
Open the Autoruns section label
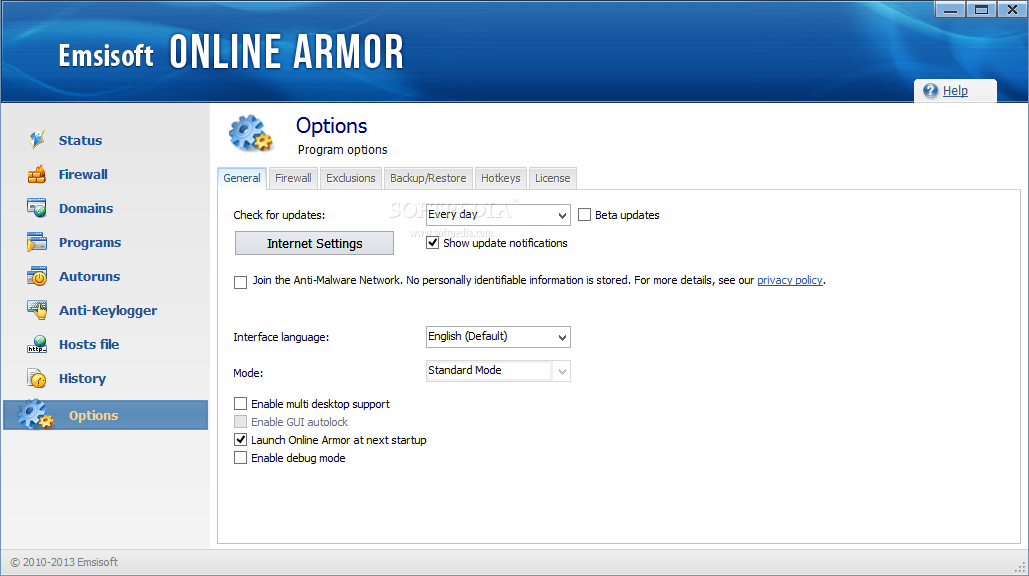(x=89, y=276)
